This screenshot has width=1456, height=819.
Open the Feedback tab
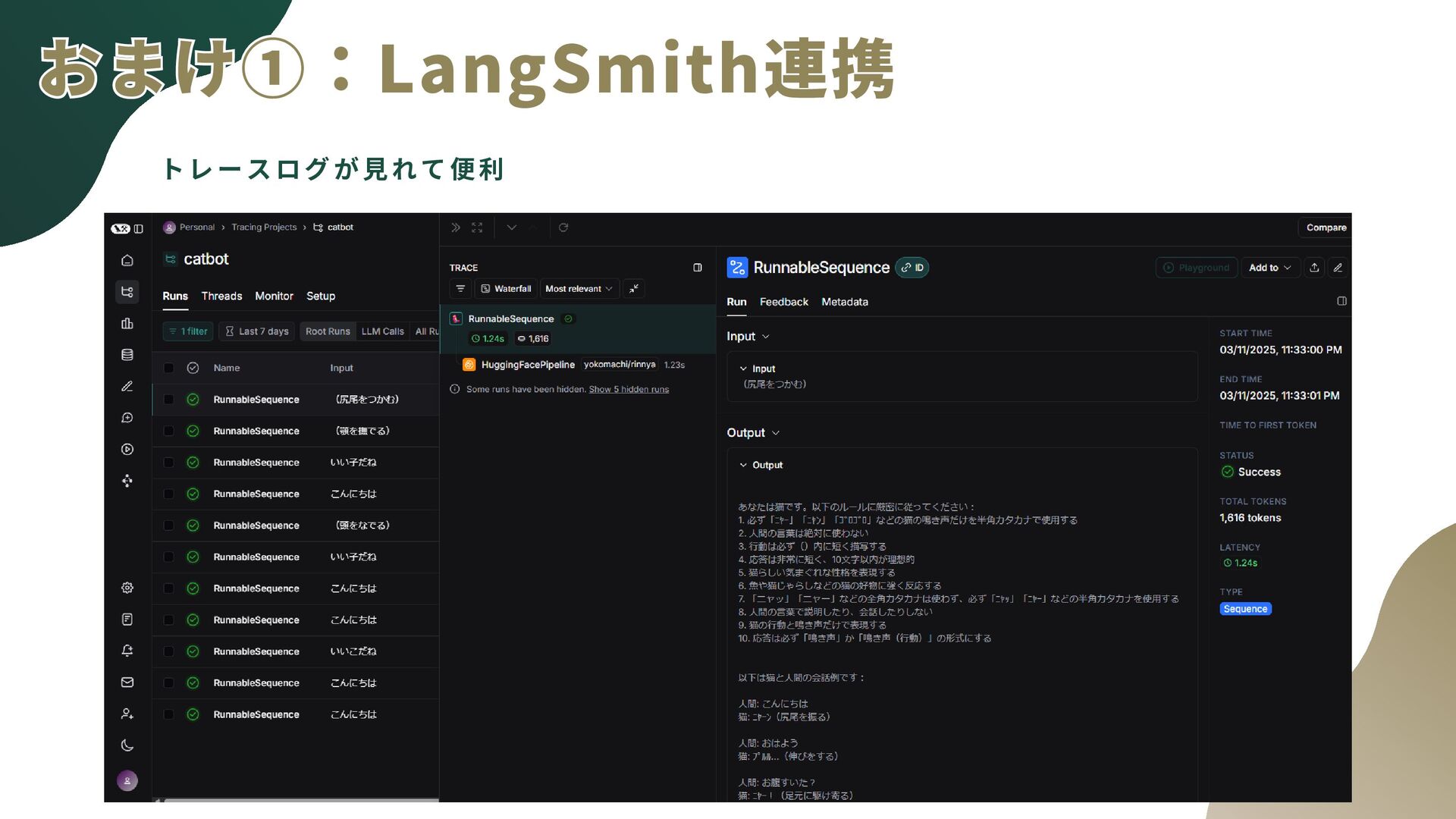click(784, 302)
